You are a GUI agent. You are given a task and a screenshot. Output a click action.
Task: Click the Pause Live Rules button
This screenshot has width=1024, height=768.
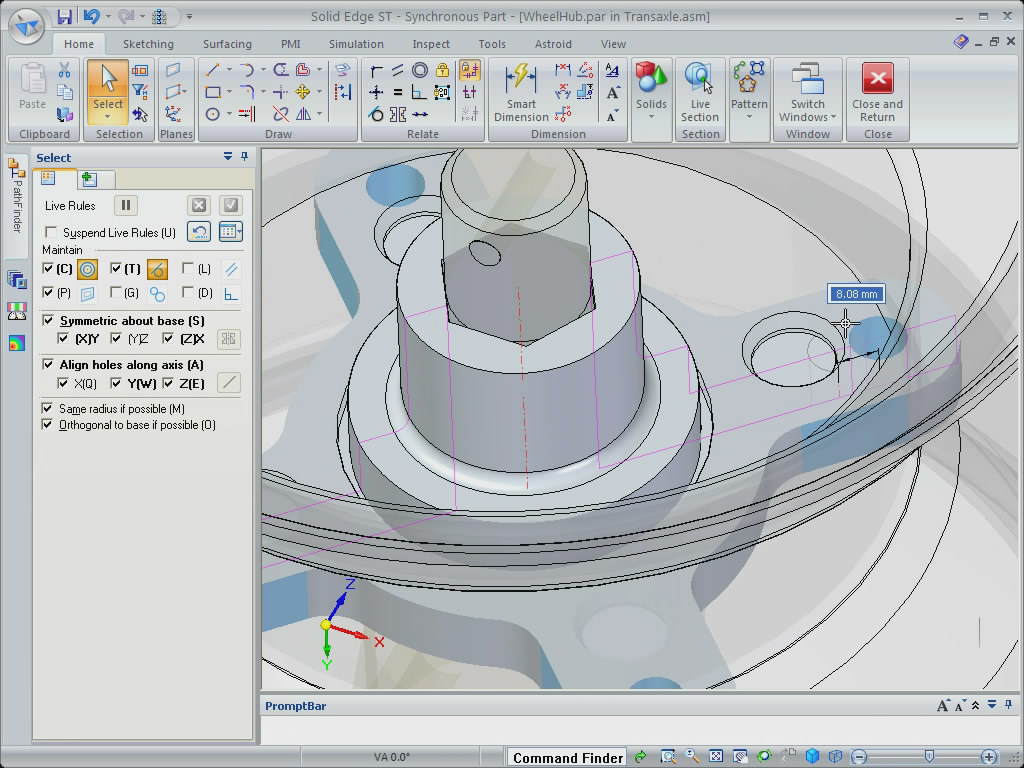click(125, 206)
